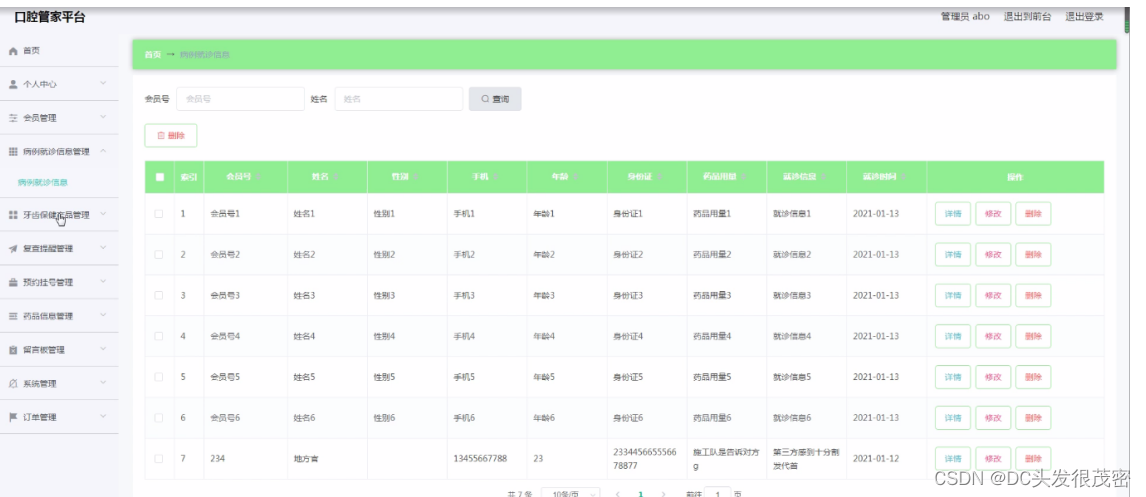The width and height of the screenshot is (1146, 497).
Task: Click the red batch 删除 button above the table
Action: (170, 135)
